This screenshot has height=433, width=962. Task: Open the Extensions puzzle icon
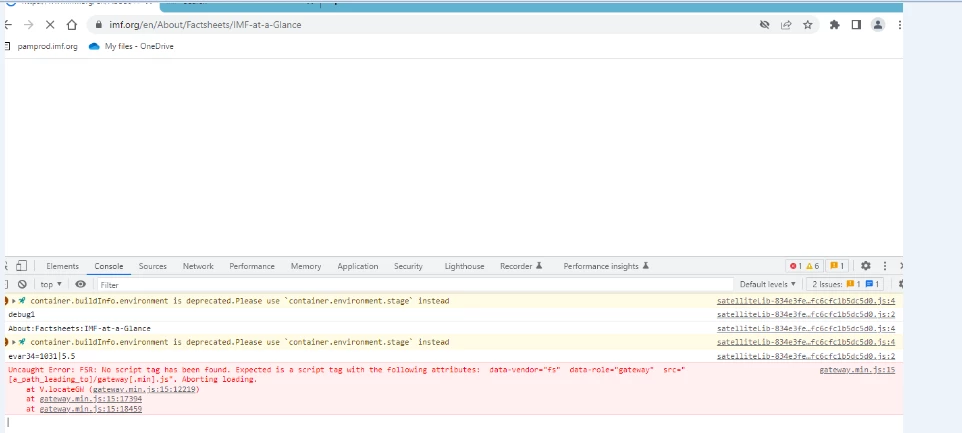834,25
